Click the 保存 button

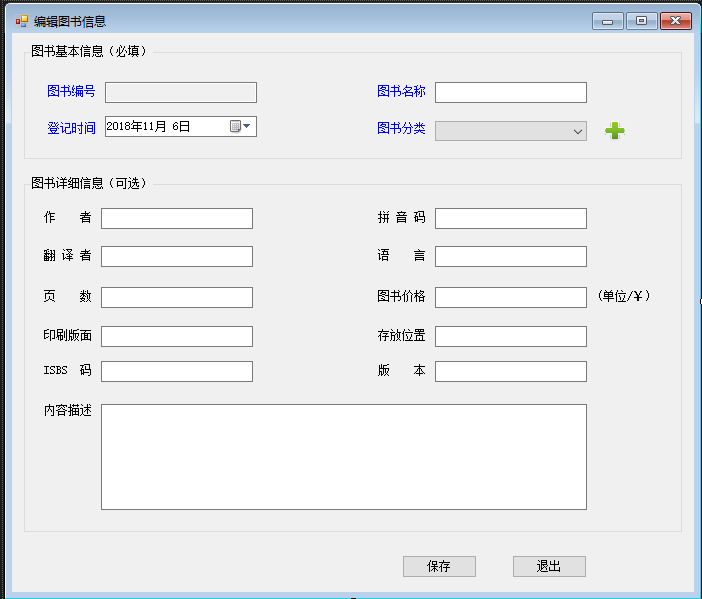coord(439,566)
